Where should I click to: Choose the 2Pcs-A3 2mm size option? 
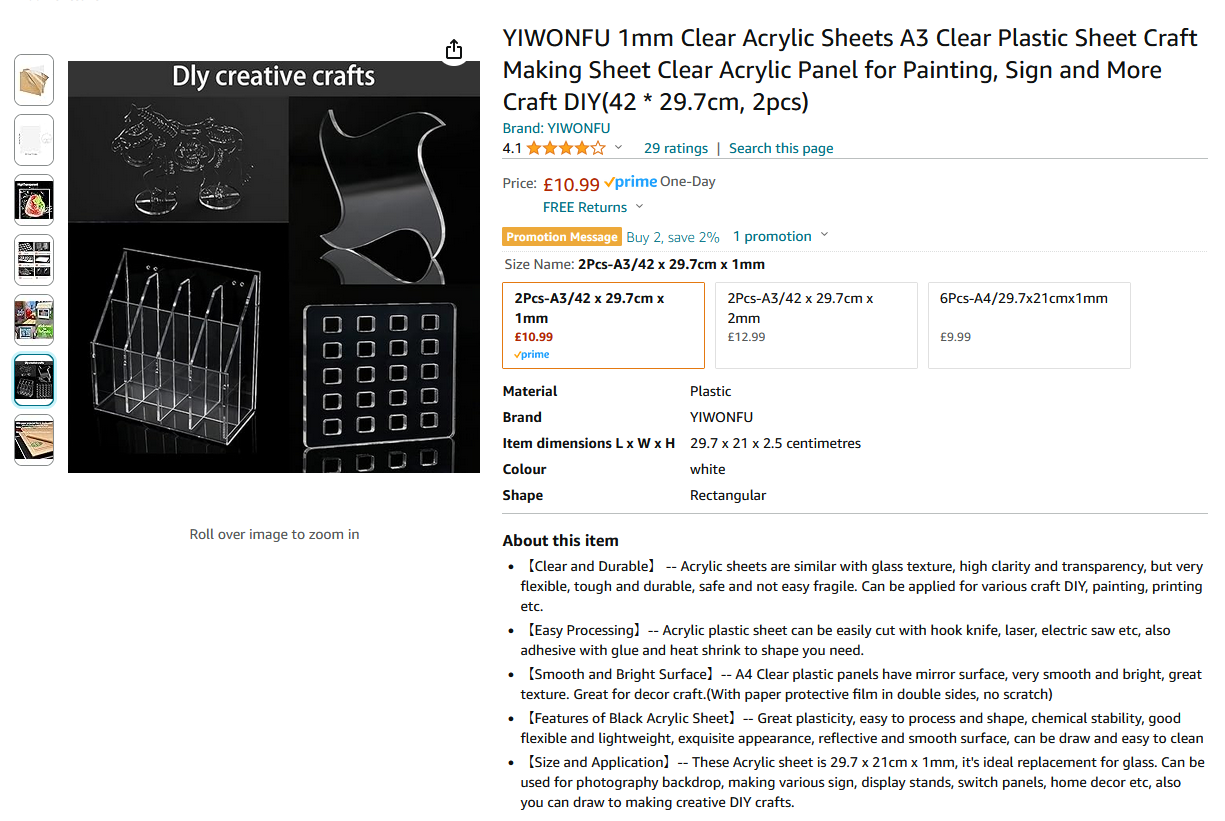(816, 325)
